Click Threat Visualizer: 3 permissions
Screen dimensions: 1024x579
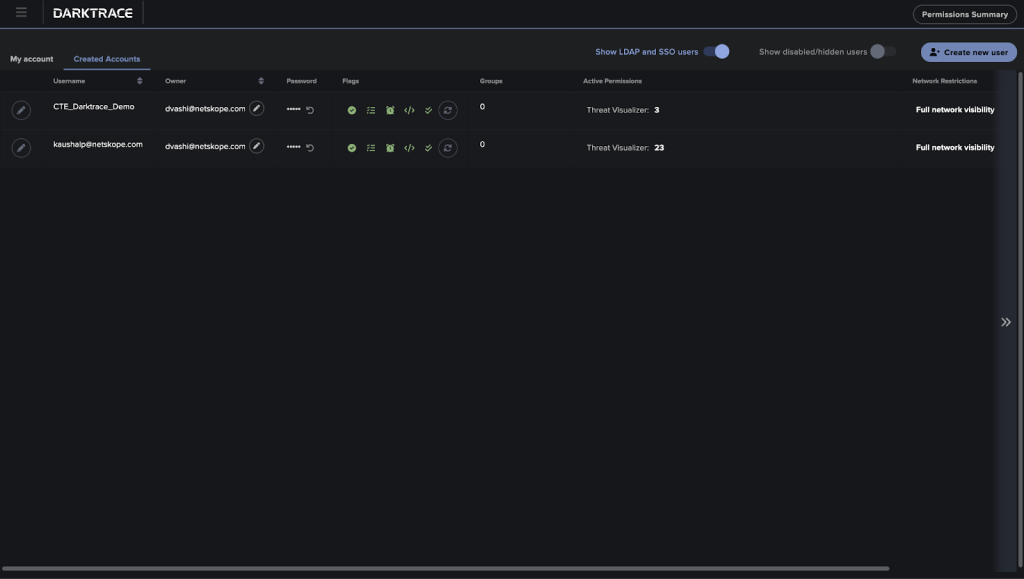622,110
